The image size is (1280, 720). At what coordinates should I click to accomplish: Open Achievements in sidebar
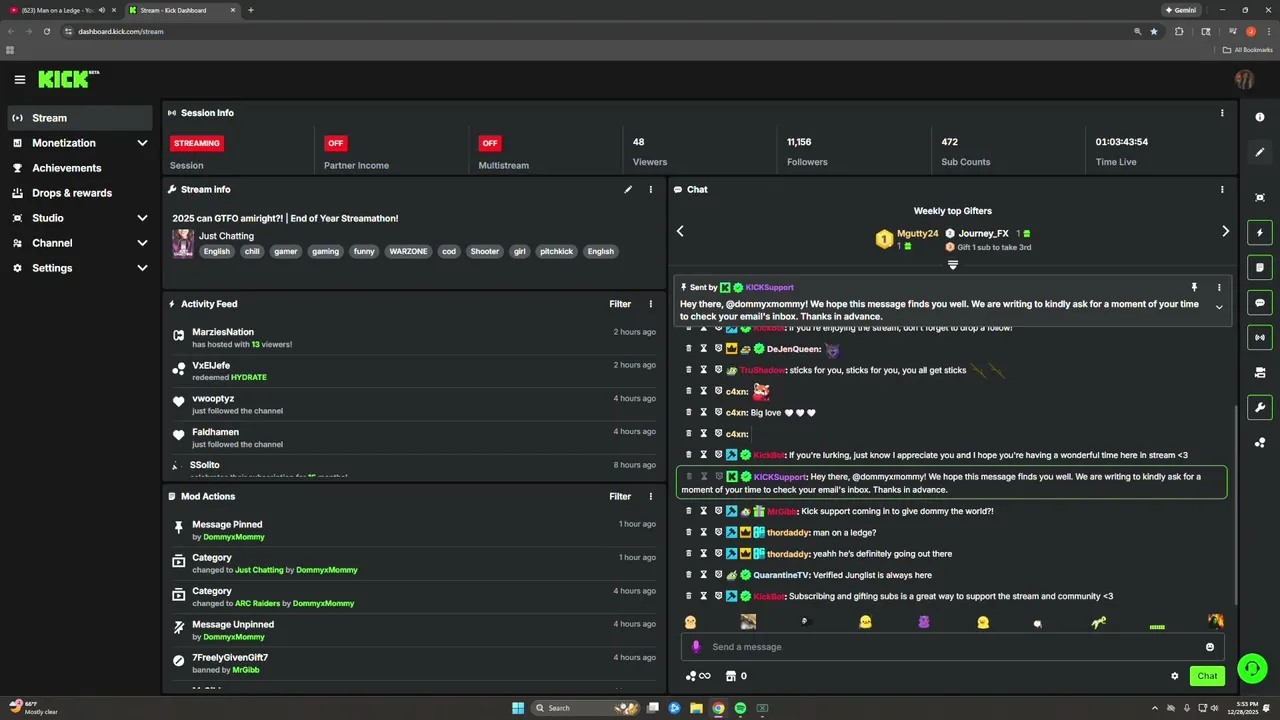coord(80,168)
